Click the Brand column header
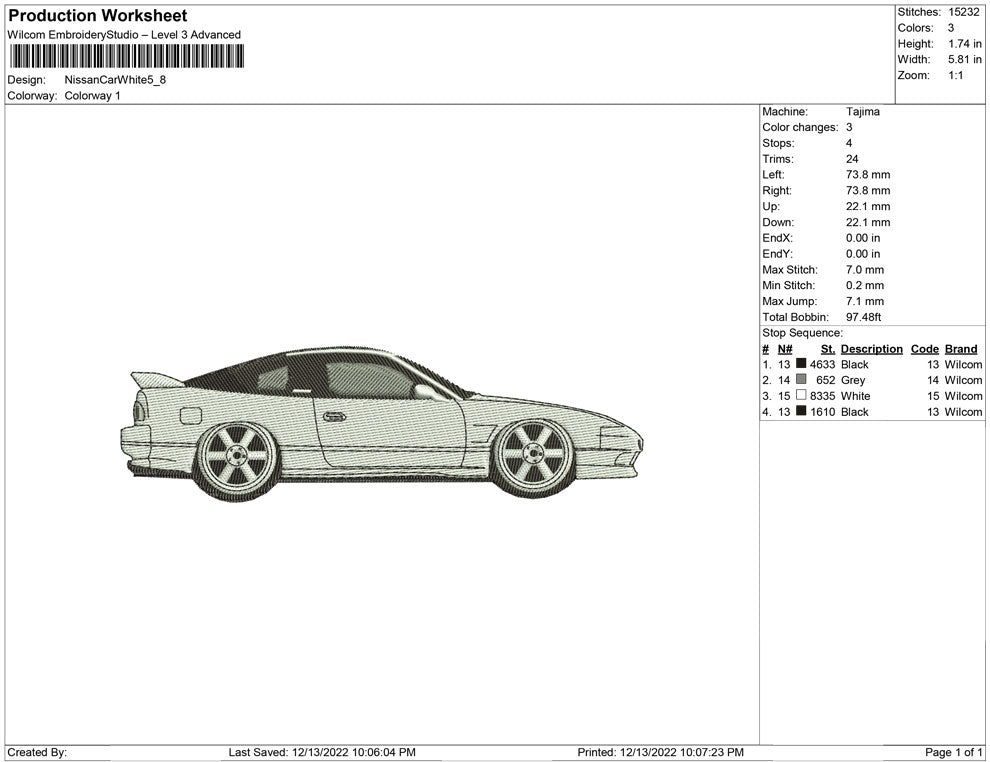This screenshot has width=990, height=762. 961,349
